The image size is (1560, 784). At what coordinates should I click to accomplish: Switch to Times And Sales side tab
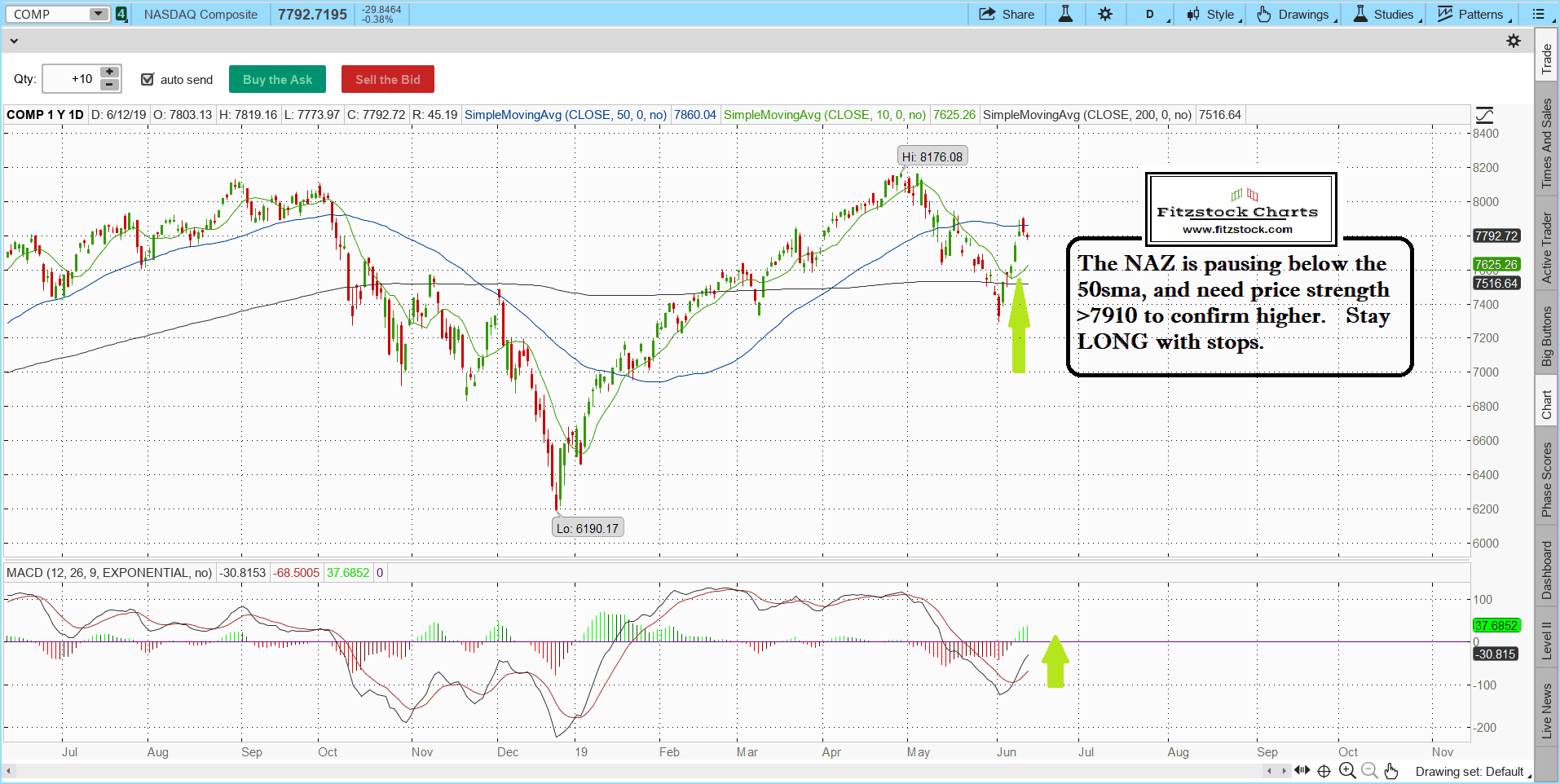[x=1546, y=144]
